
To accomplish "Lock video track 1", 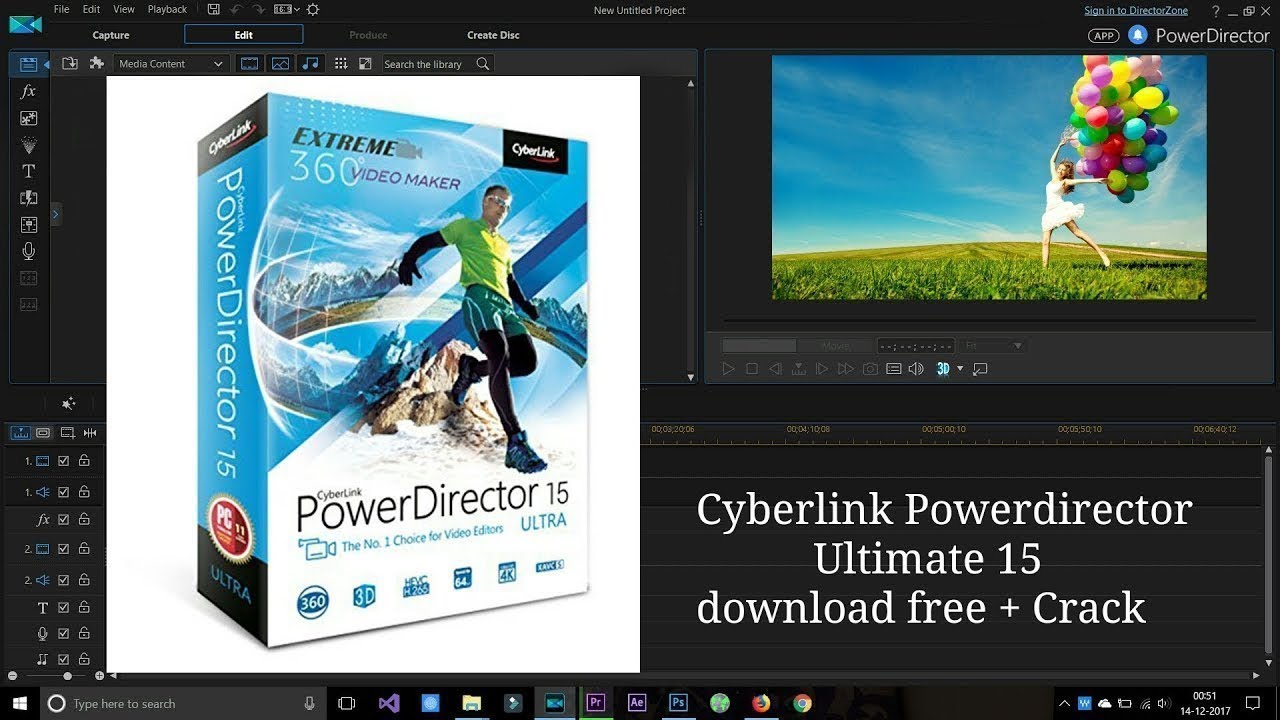I will pos(84,461).
